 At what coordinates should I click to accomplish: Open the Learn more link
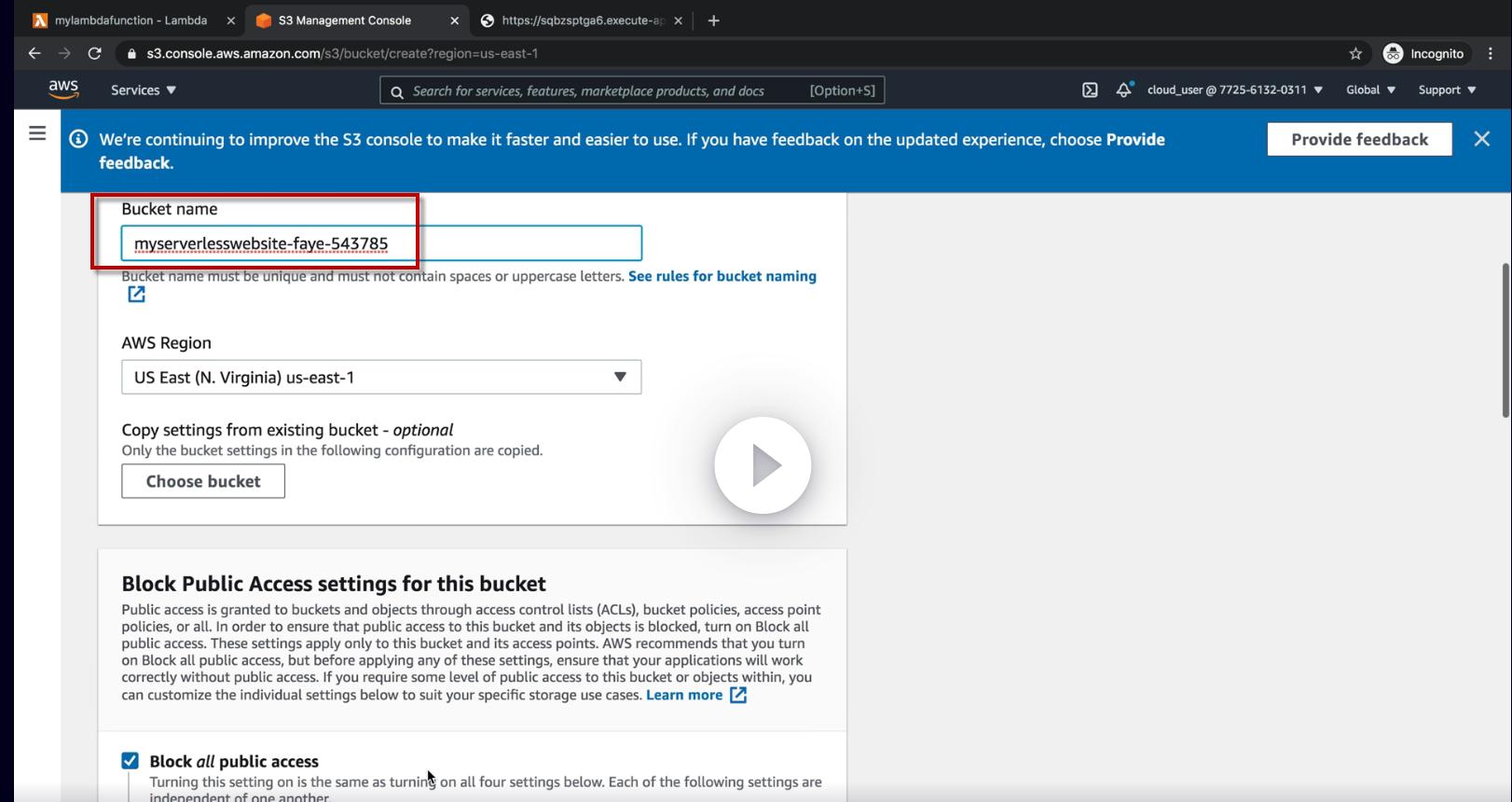point(684,695)
